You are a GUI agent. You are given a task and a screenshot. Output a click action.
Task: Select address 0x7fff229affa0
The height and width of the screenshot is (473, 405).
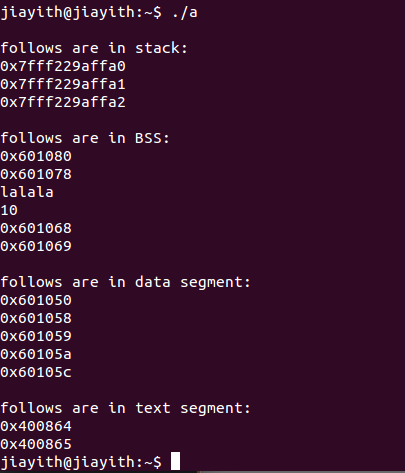[x=63, y=66]
